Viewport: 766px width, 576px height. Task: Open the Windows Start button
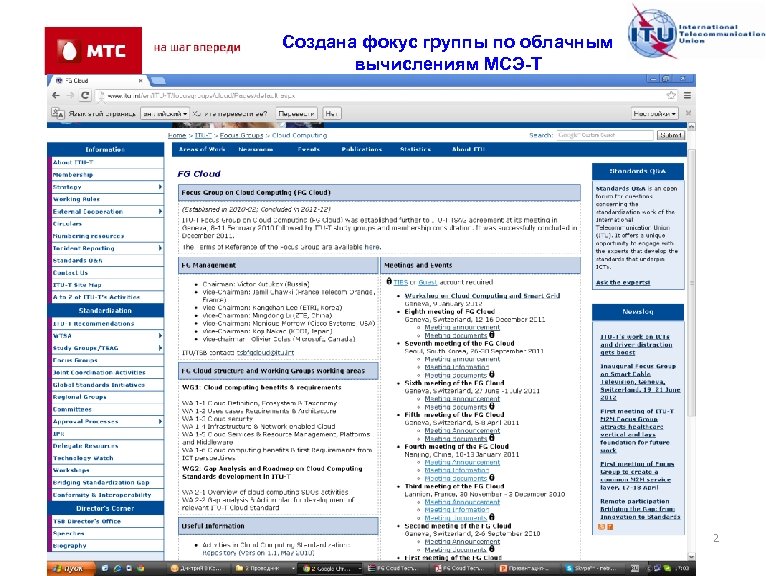(71, 569)
